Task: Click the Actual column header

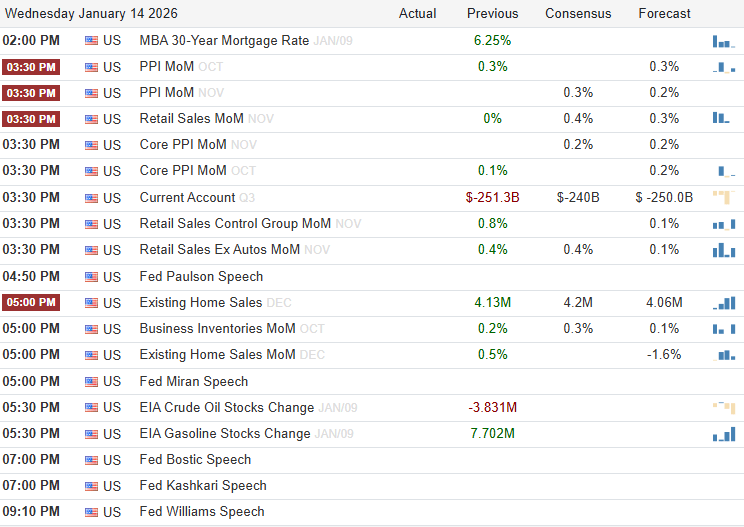Action: [417, 13]
